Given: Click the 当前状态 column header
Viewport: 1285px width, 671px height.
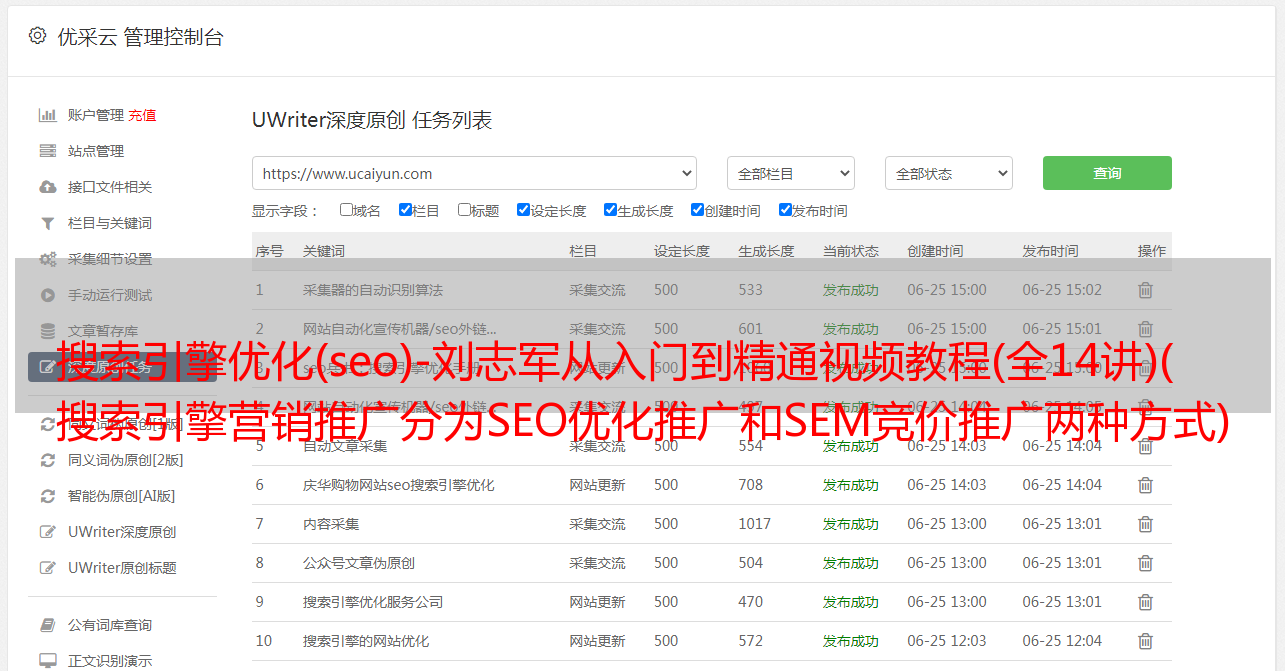Looking at the screenshot, I should click(x=851, y=251).
